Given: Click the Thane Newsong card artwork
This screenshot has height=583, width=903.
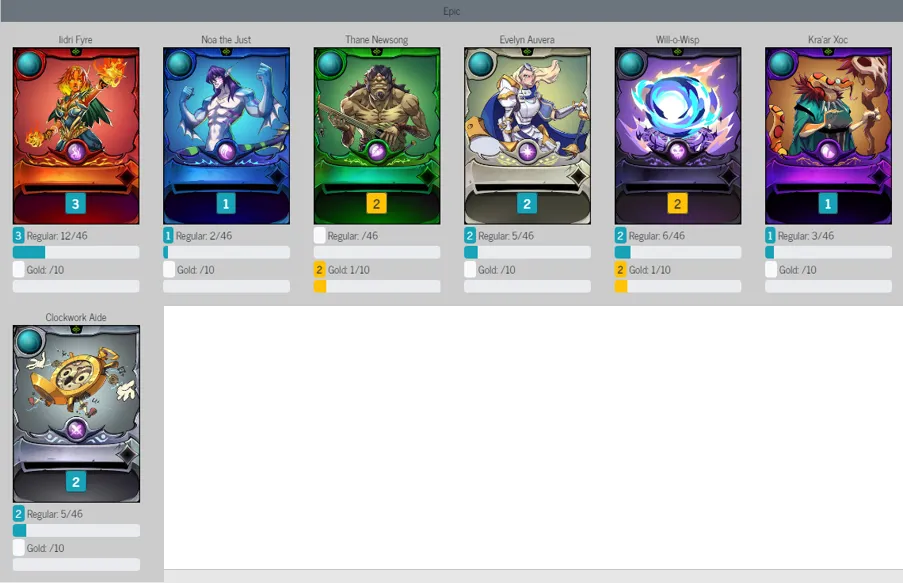Looking at the screenshot, I should (377, 136).
